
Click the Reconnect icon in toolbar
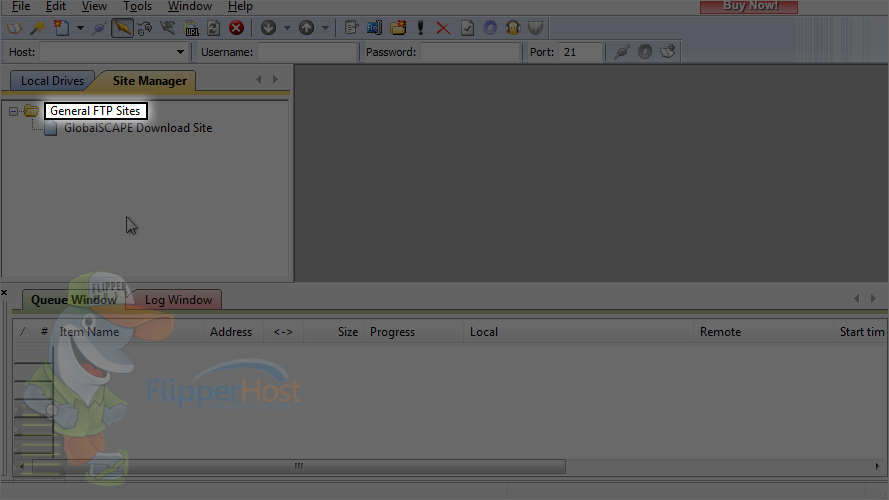pos(145,28)
